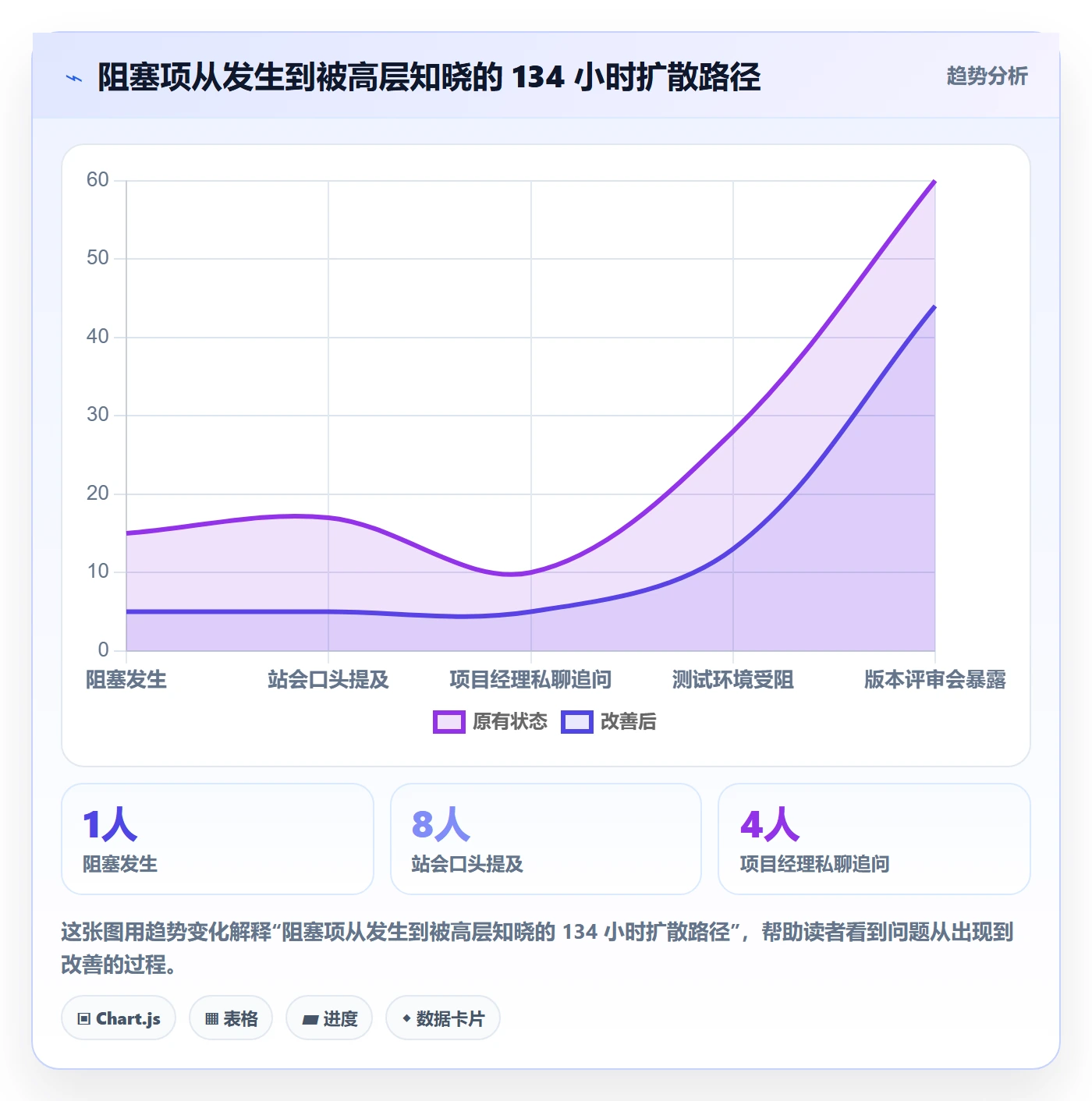Image resolution: width=1092 pixels, height=1101 pixels.
Task: Click the 测试环境受阻 x-axis label
Action: coord(733,680)
